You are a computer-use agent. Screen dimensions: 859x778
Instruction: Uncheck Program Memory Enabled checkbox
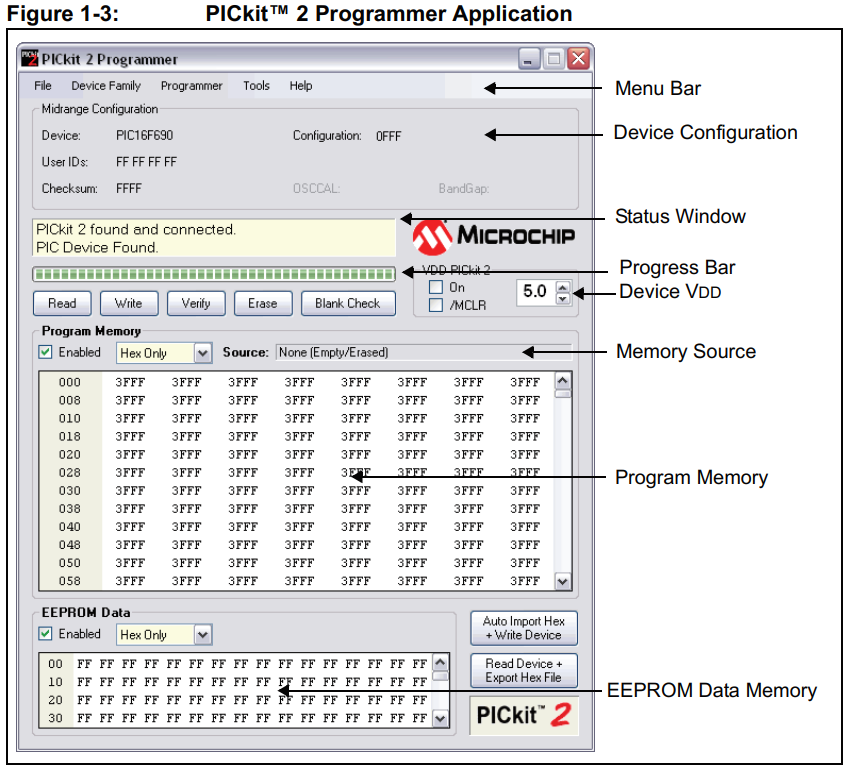(x=45, y=352)
